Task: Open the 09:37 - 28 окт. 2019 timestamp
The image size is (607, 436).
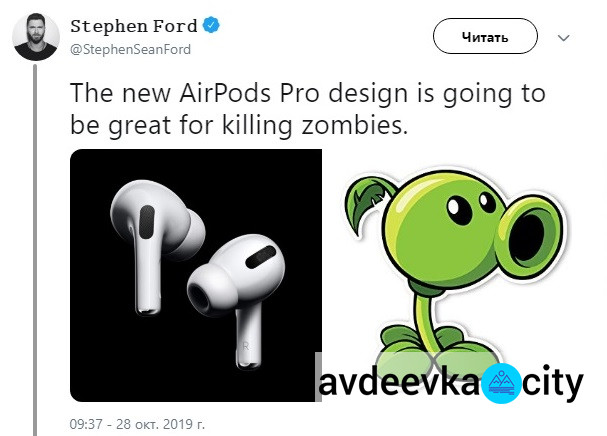Action: (x=137, y=424)
